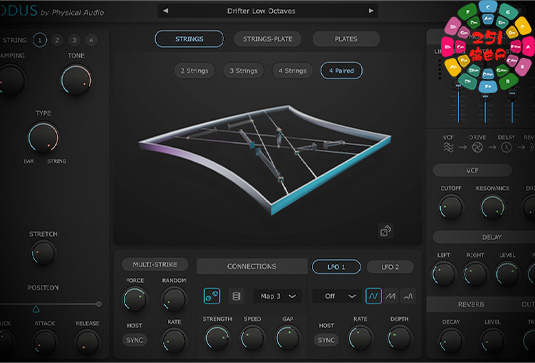Switch to the PLATES tab
535x363 pixels.
tap(346, 39)
